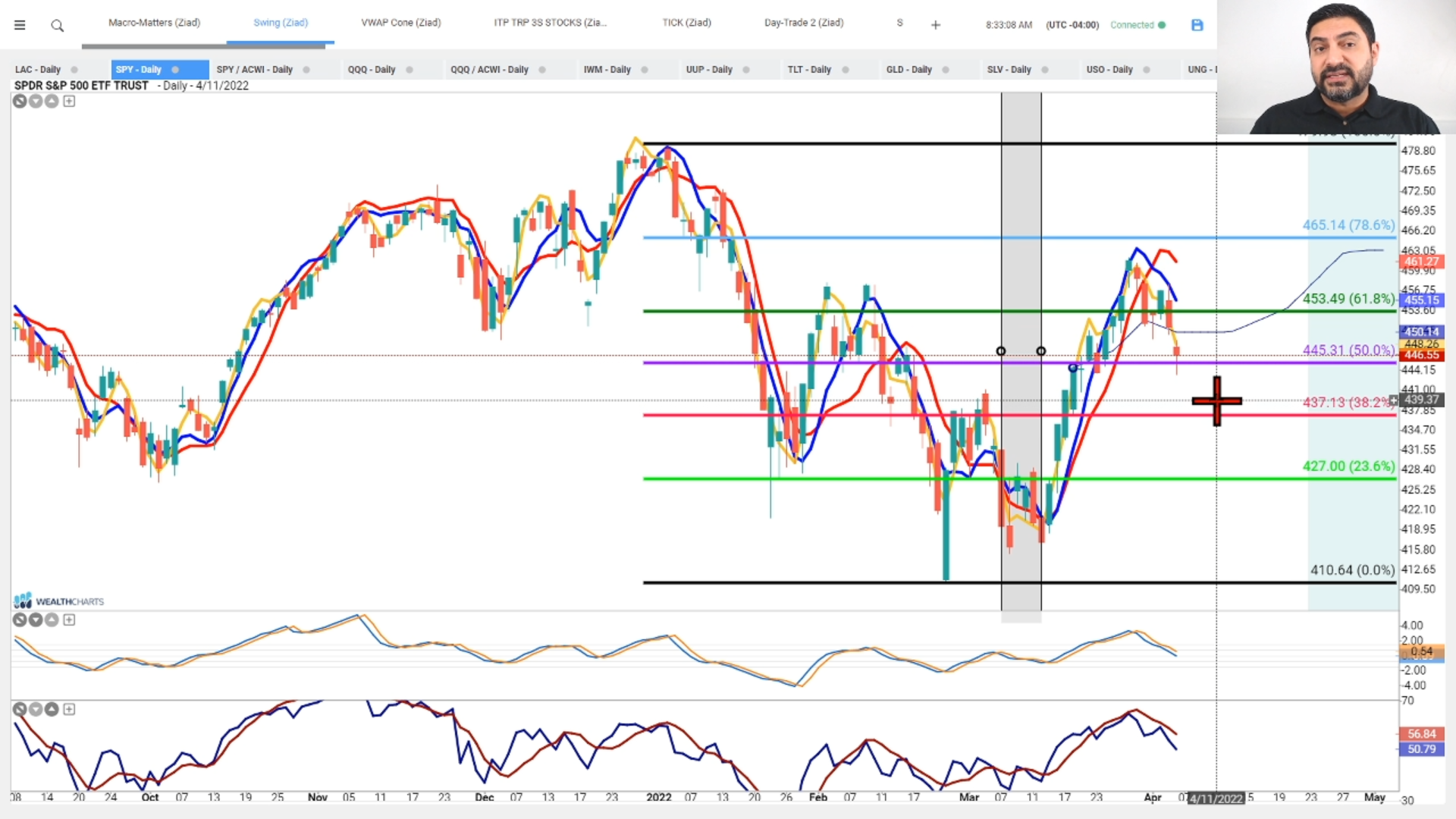Switch to UUP - Daily chart
The image size is (1456, 819).
point(709,70)
